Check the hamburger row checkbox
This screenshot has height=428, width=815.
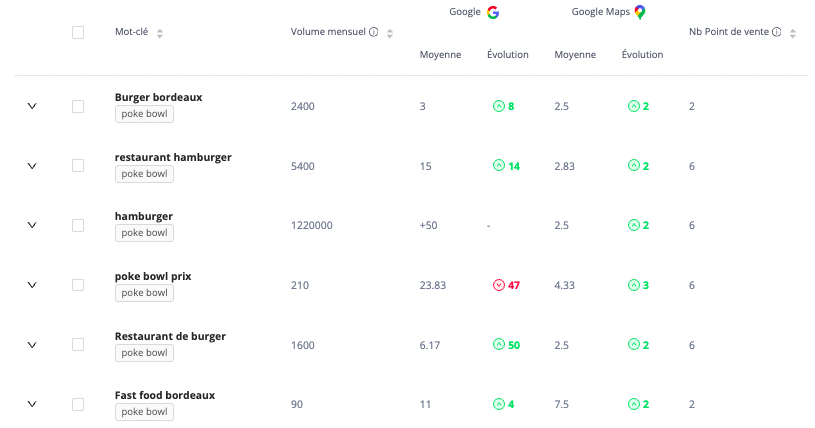[78, 225]
